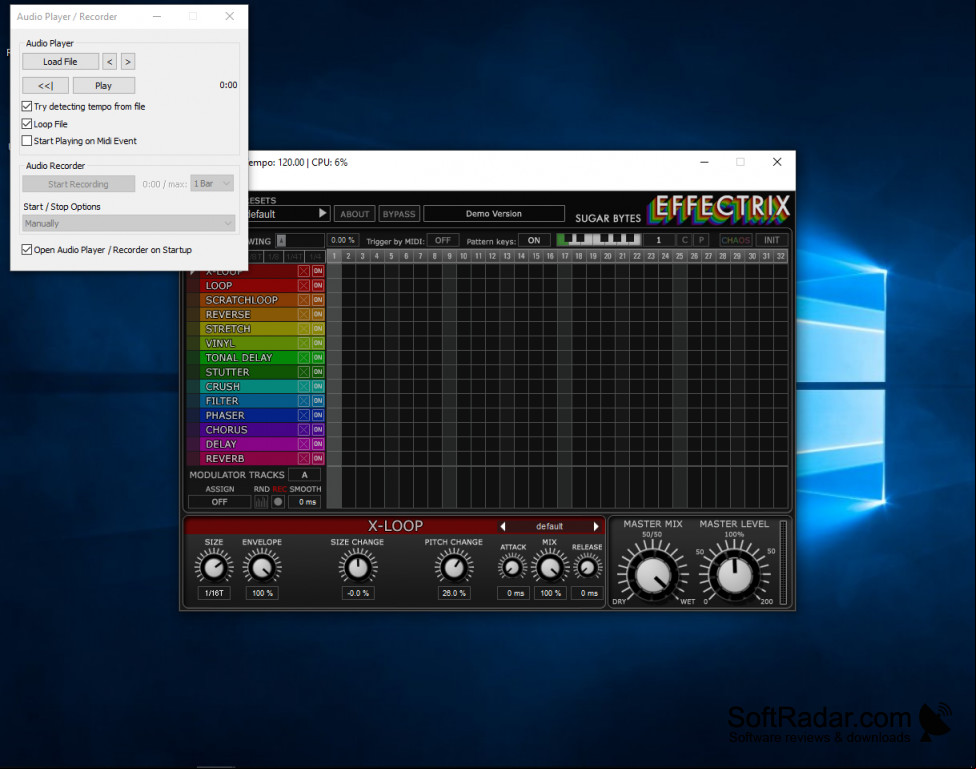
Task: Toggle Pattern keys ON switch
Action: coord(534,240)
